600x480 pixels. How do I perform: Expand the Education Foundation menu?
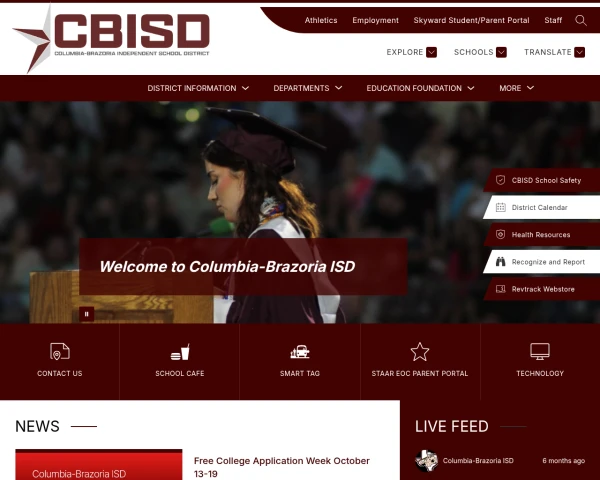[420, 88]
